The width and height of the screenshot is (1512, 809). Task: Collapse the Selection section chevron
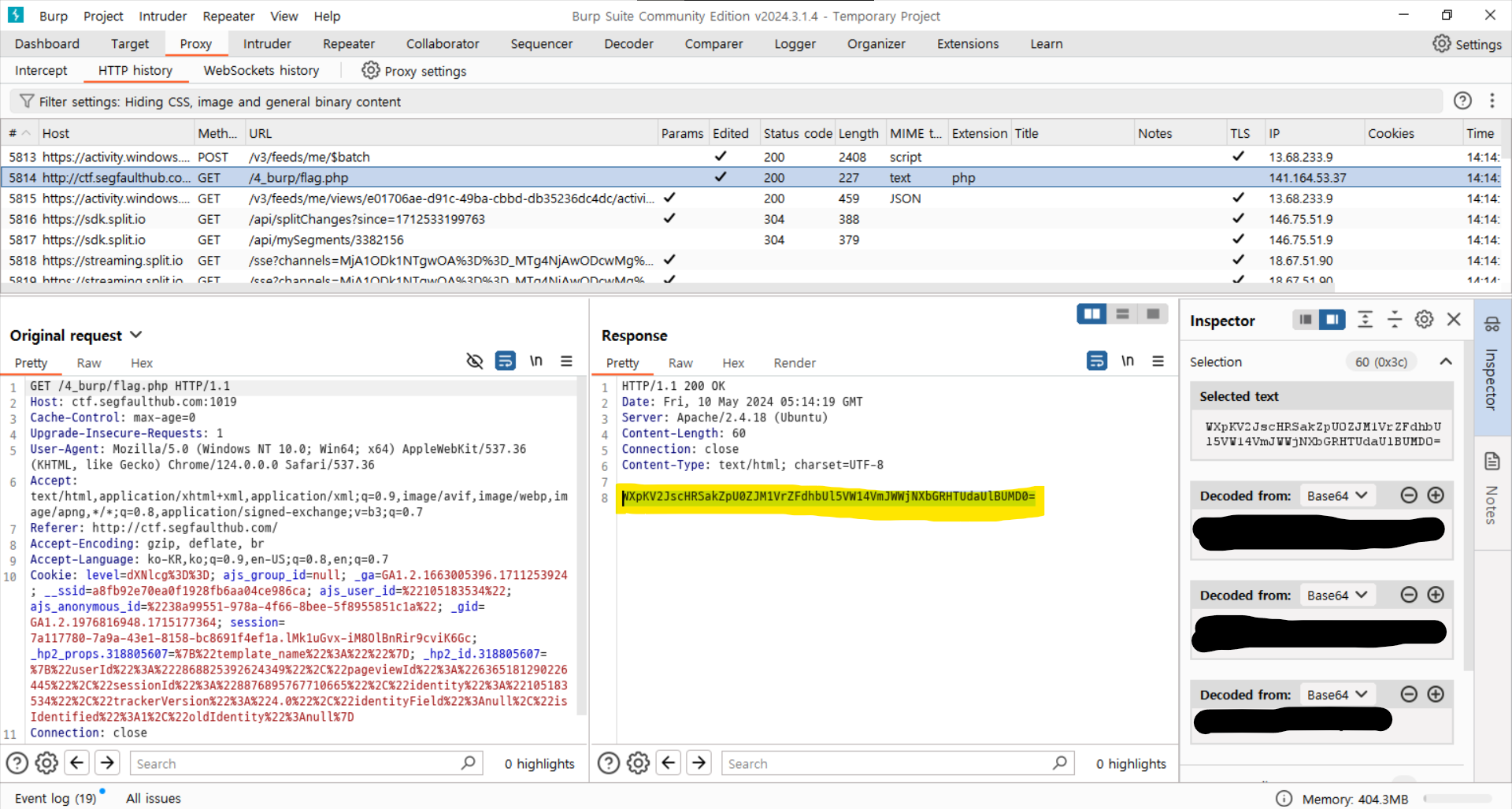tap(1446, 362)
